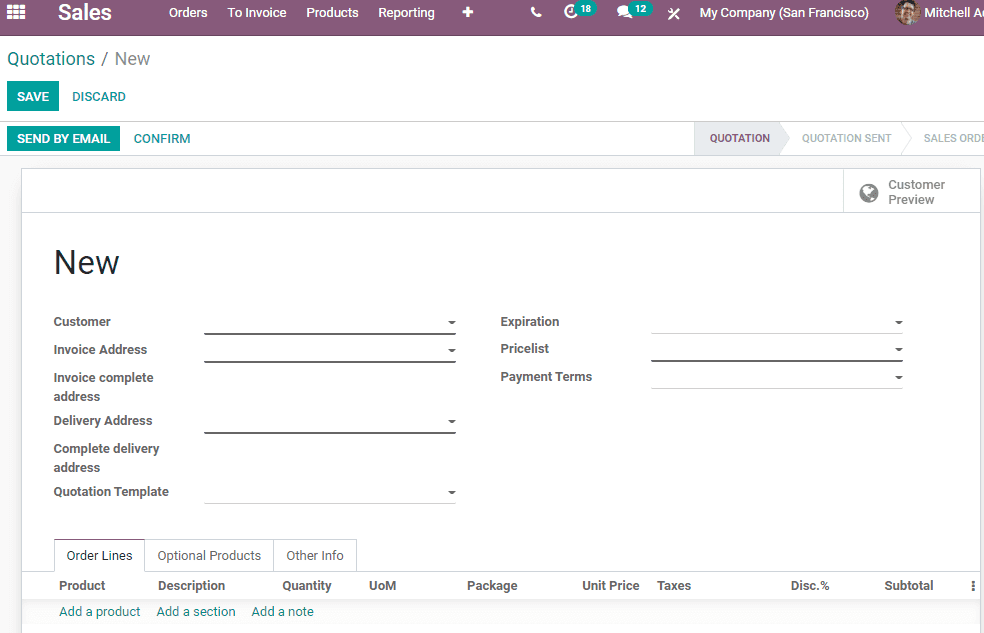Open the Orders menu
984x633 pixels.
pos(188,13)
